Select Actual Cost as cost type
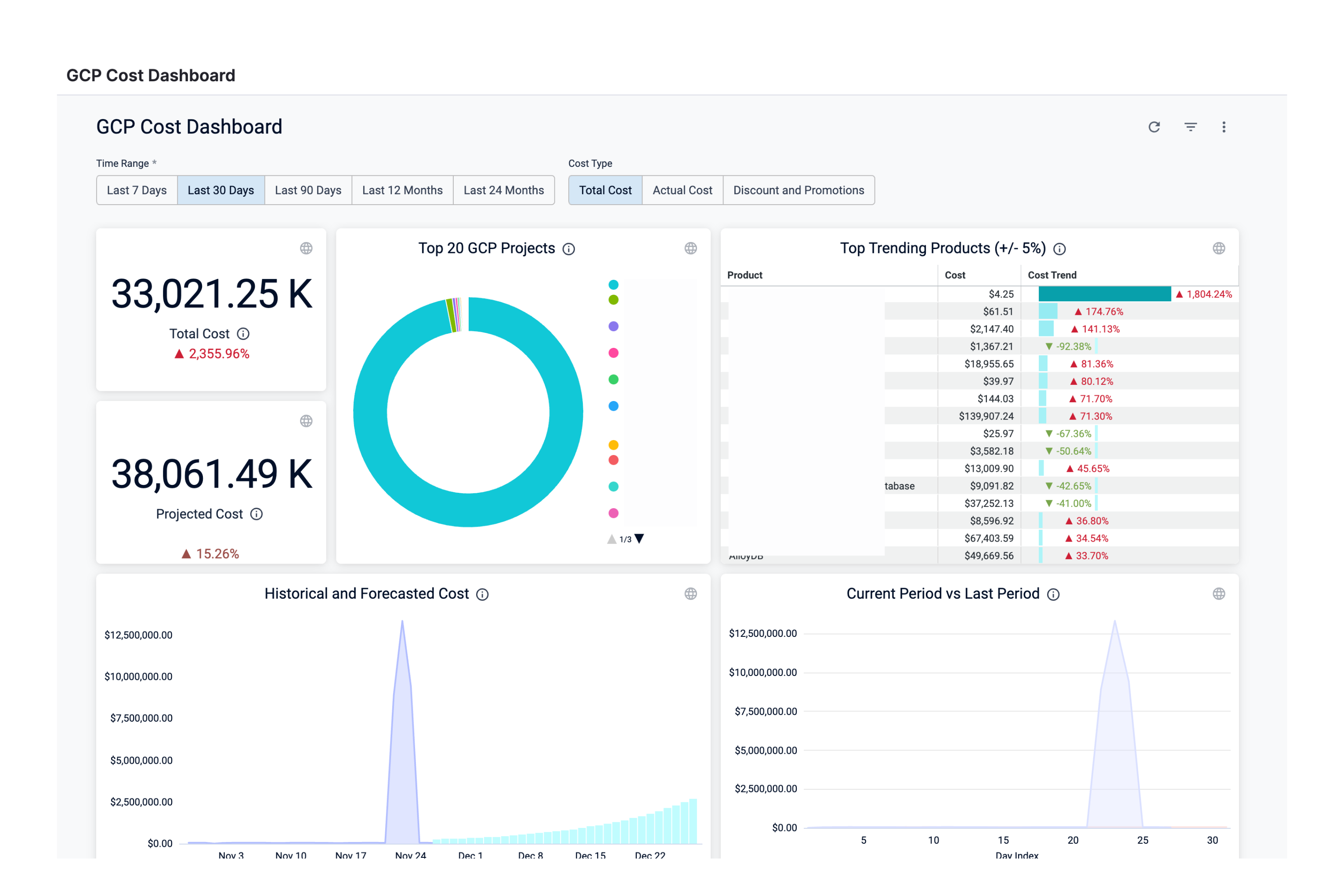 click(682, 190)
